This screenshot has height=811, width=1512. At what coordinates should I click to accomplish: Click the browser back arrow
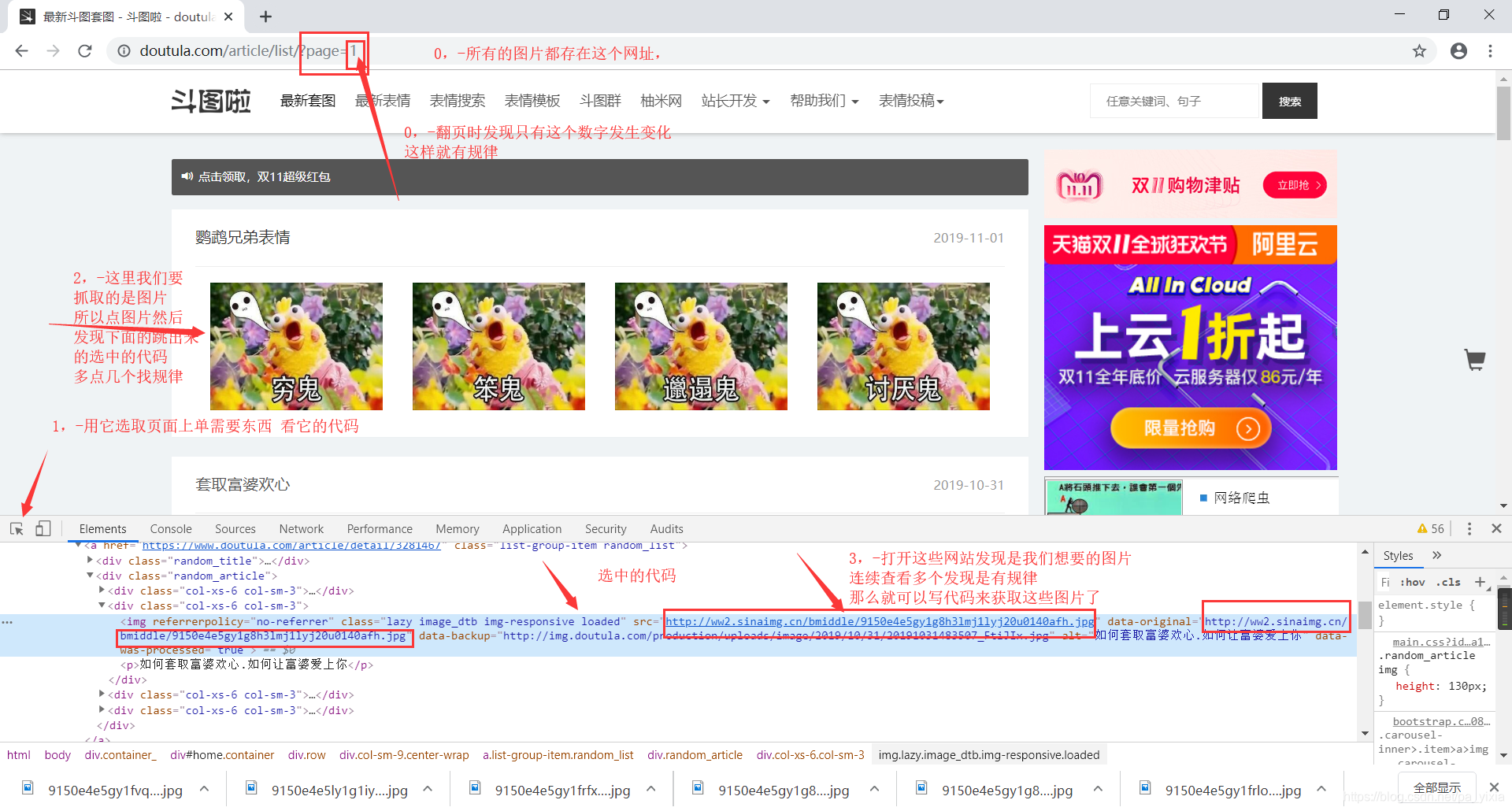(x=21, y=50)
